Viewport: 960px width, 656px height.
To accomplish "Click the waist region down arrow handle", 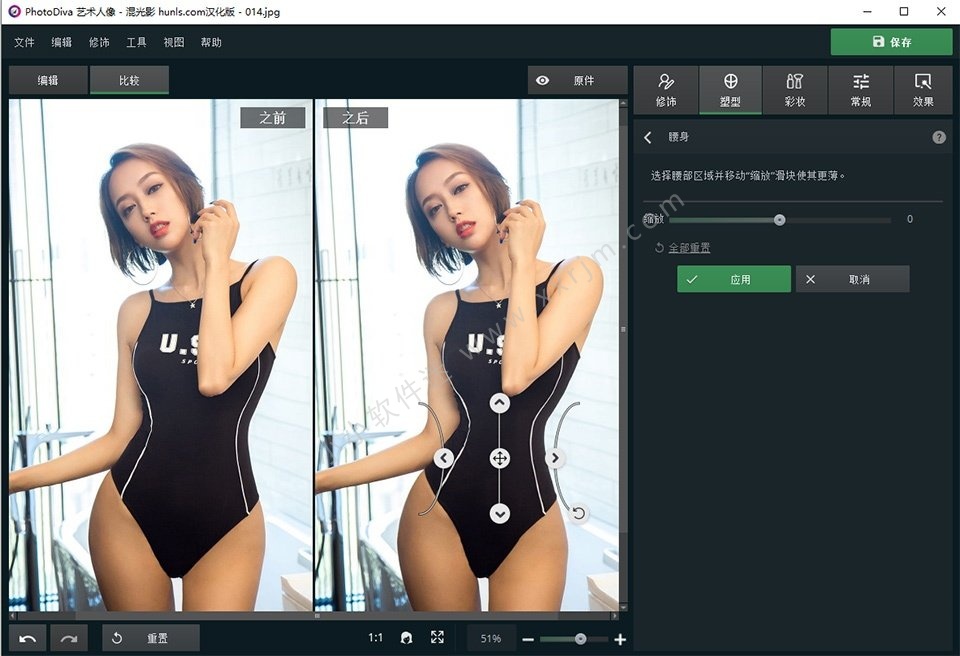I will pos(500,513).
